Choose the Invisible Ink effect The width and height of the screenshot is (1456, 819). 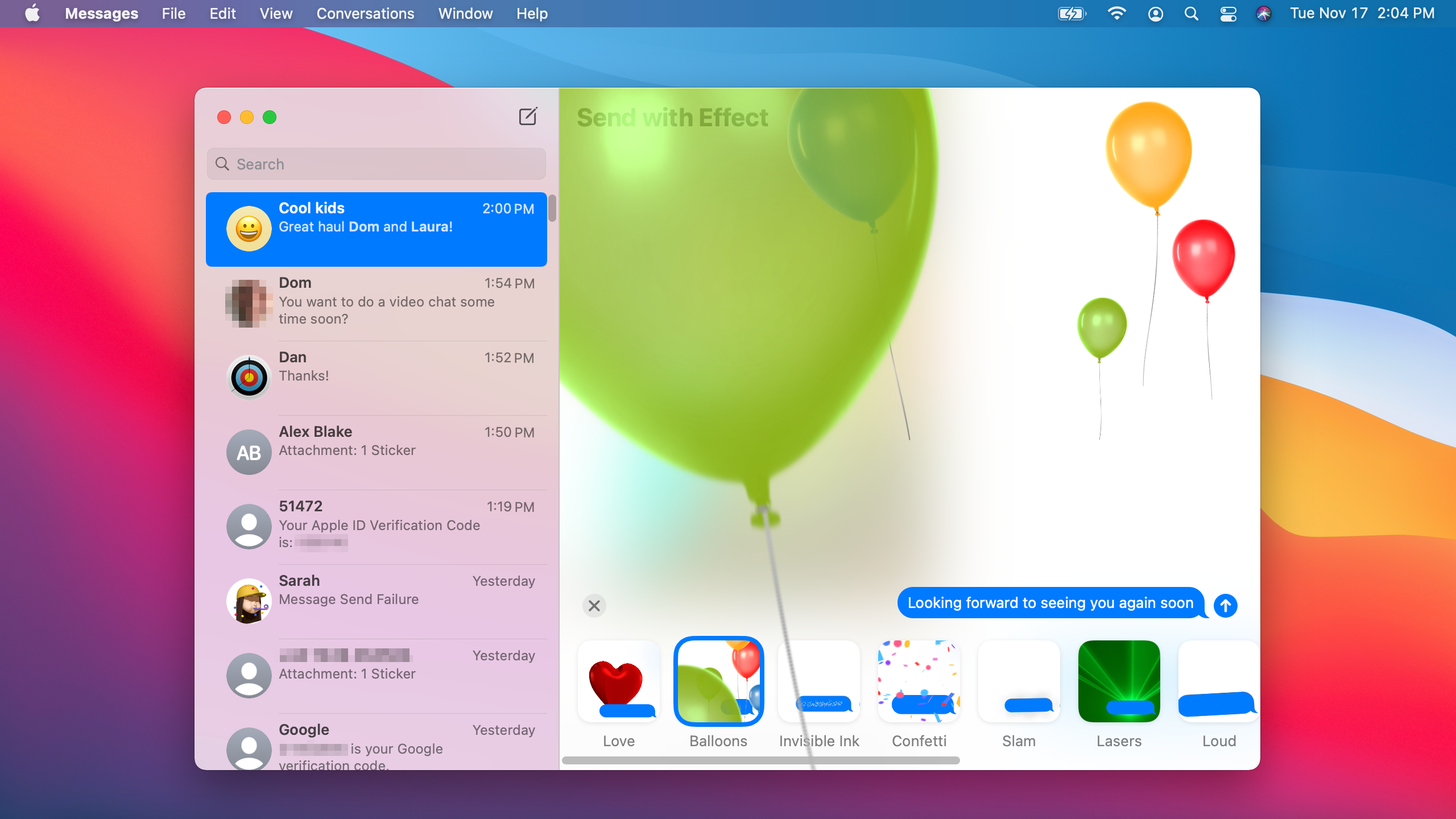click(x=819, y=681)
